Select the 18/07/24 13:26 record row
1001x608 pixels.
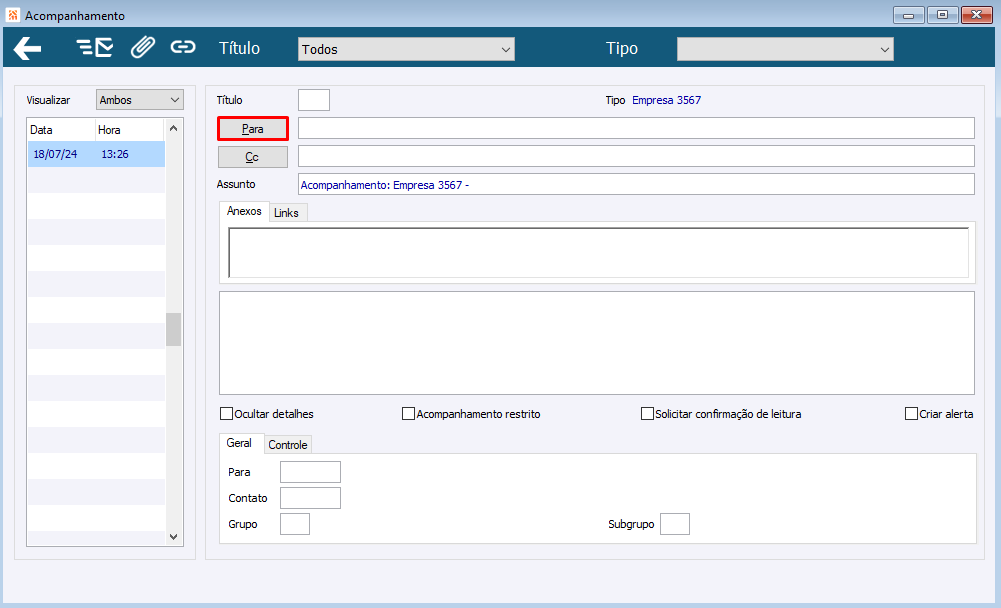[96, 154]
